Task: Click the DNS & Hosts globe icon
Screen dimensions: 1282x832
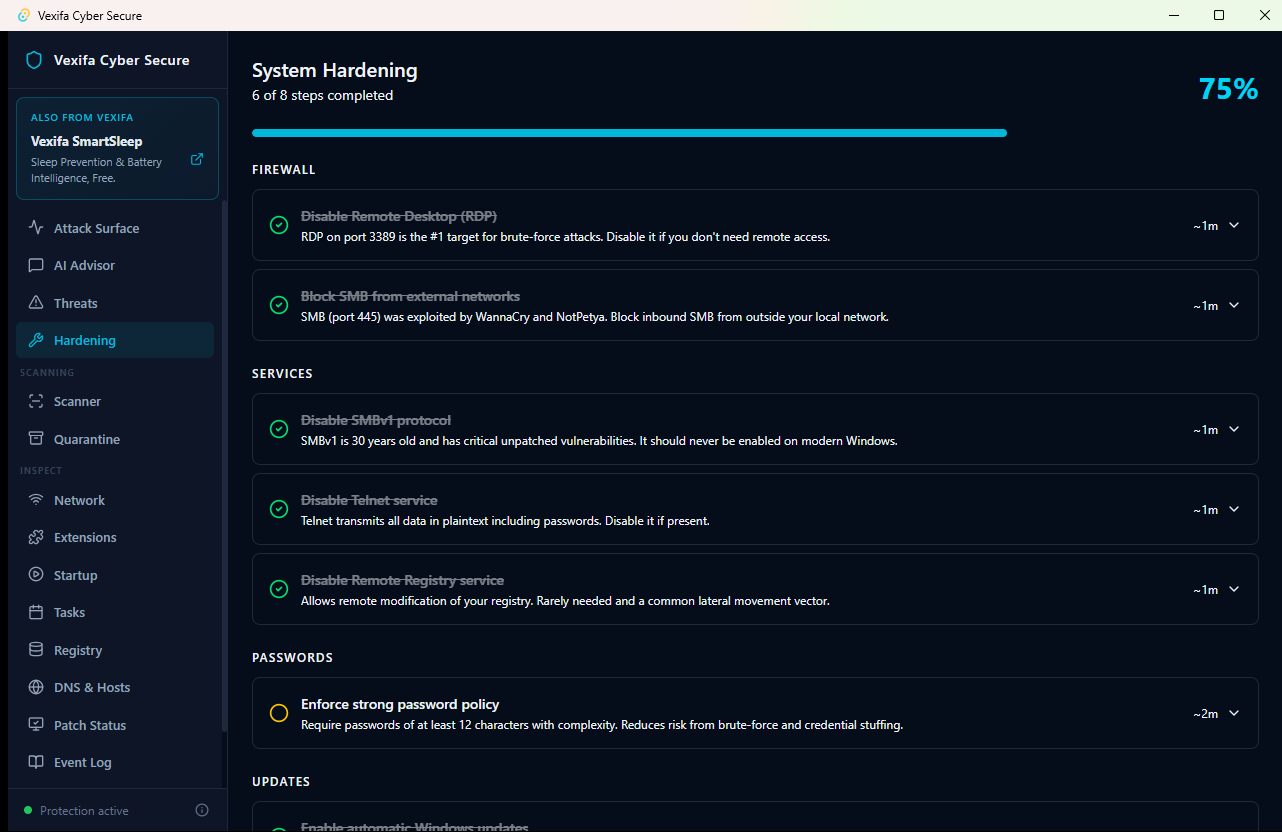Action: [36, 687]
